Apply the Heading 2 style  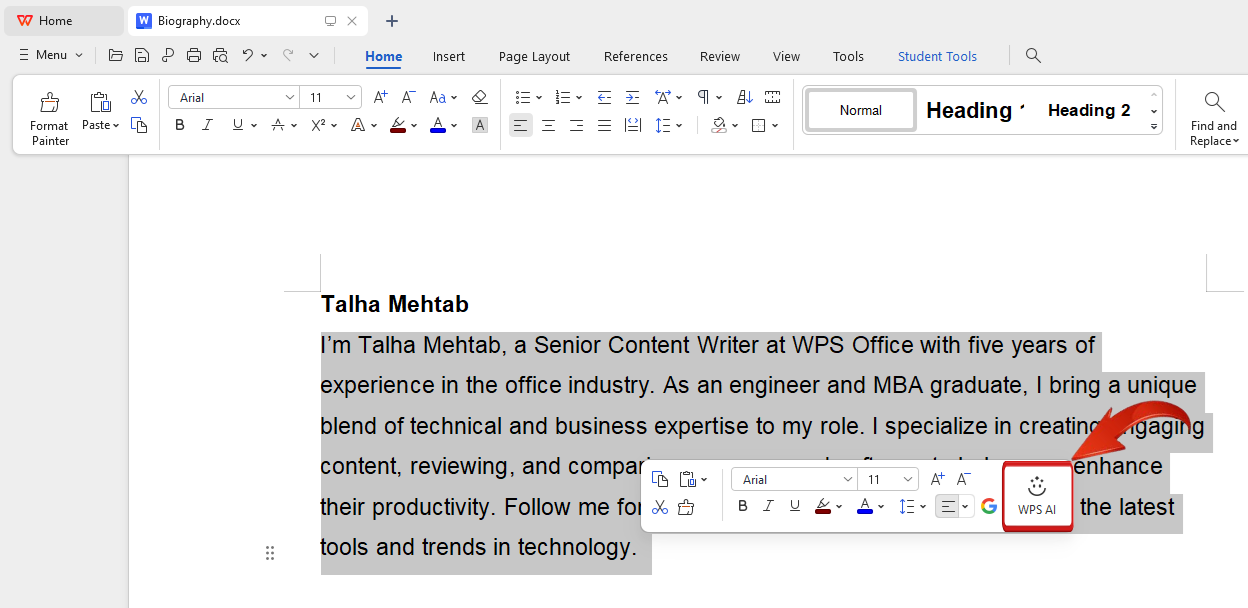coord(1089,110)
